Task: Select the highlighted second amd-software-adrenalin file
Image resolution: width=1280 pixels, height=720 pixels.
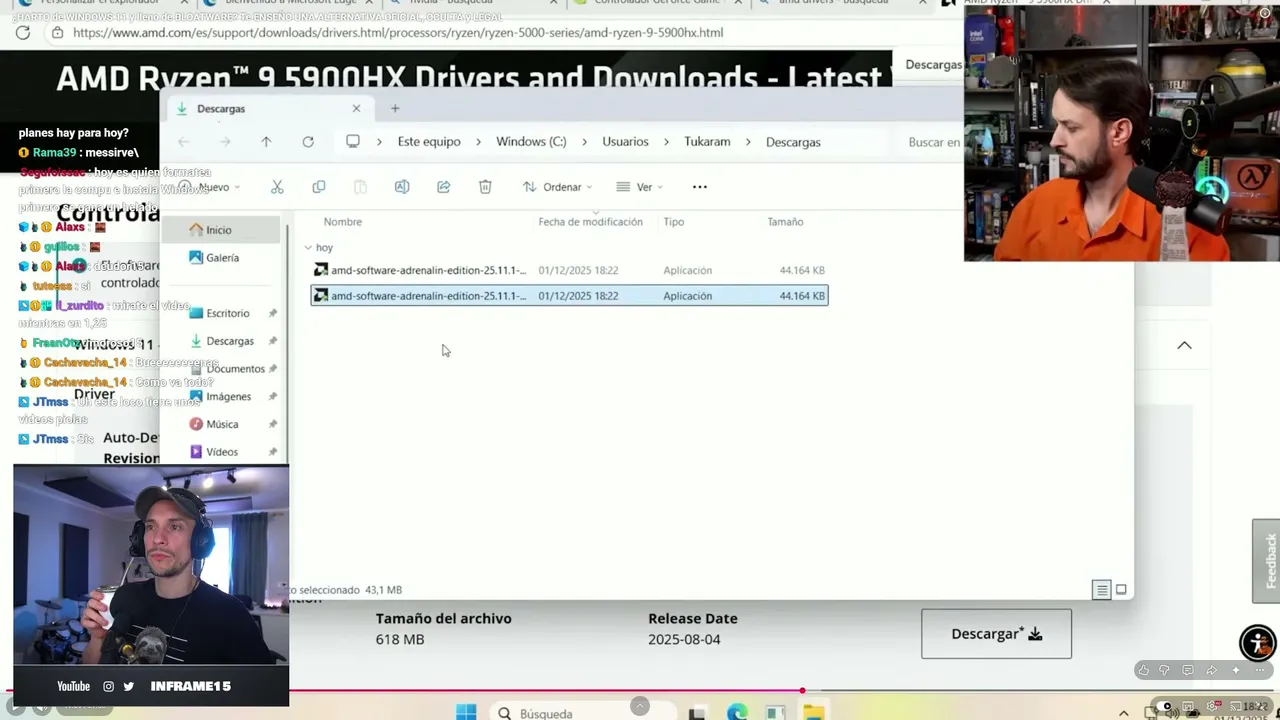Action: (569, 296)
